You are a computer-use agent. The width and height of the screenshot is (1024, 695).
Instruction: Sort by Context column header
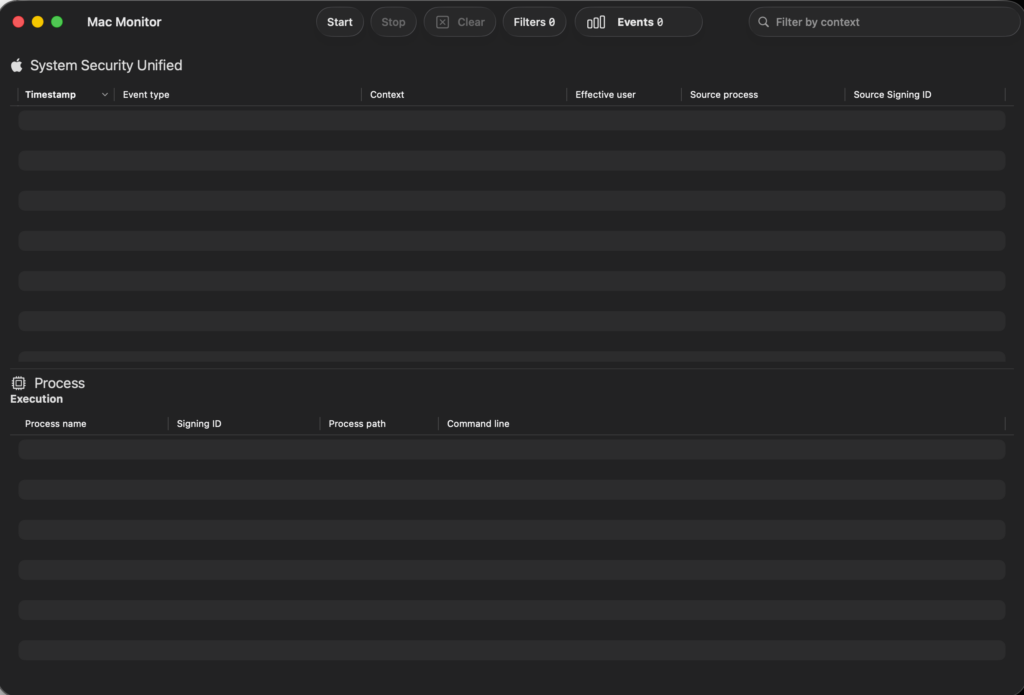pos(387,95)
